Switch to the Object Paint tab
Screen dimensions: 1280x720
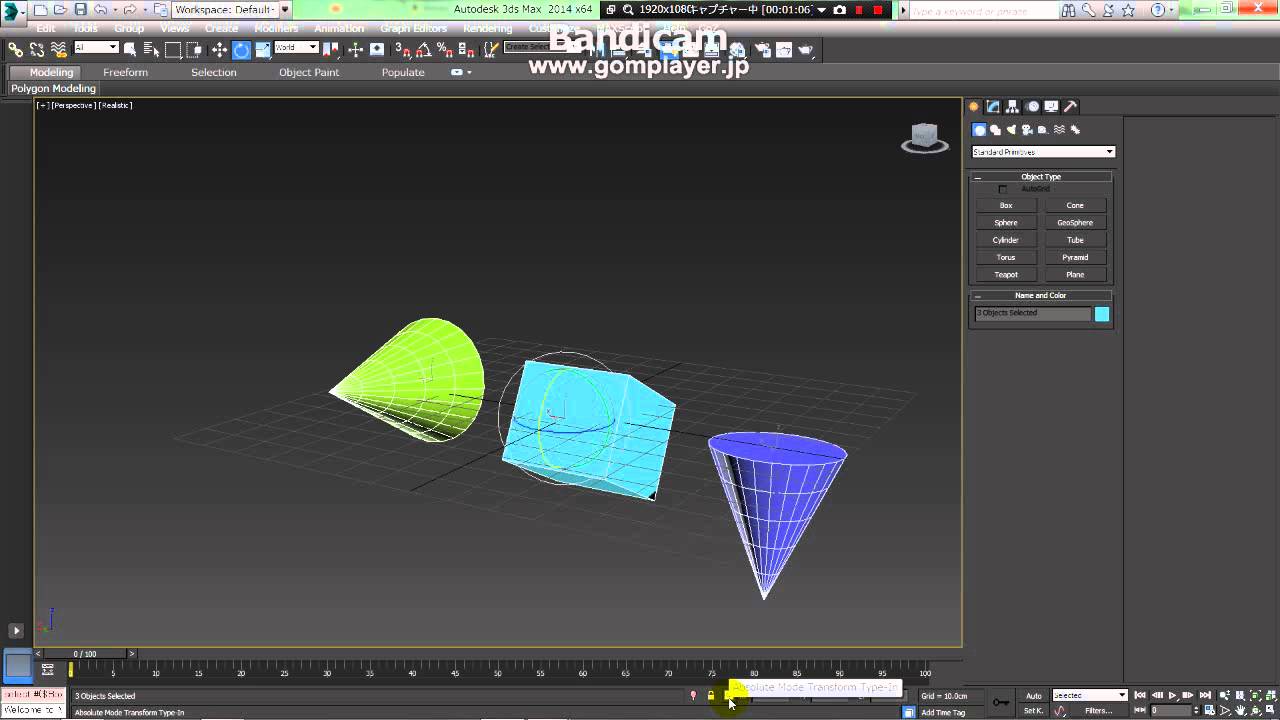pos(309,72)
